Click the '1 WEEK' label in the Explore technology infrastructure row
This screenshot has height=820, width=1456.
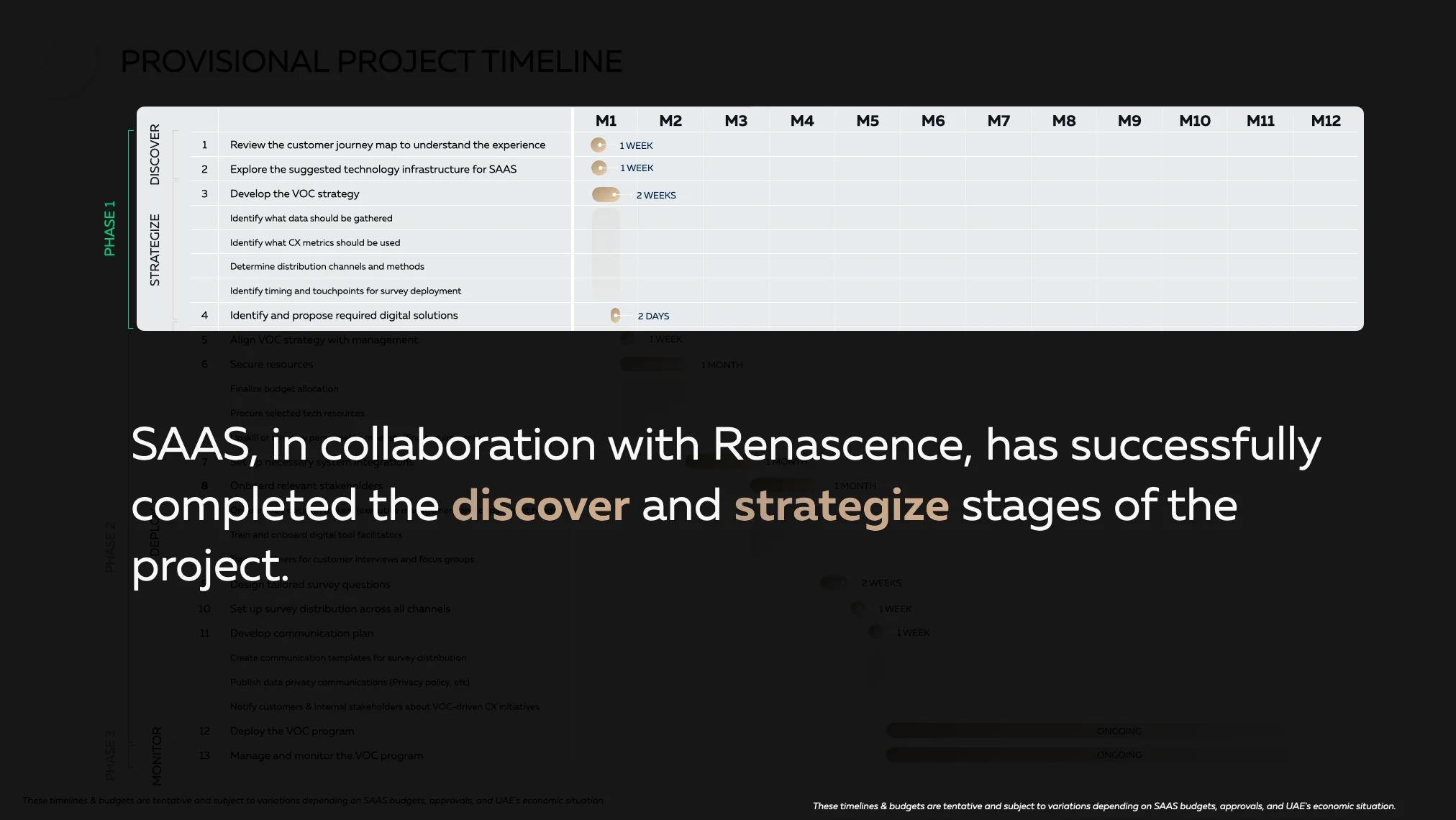point(637,168)
